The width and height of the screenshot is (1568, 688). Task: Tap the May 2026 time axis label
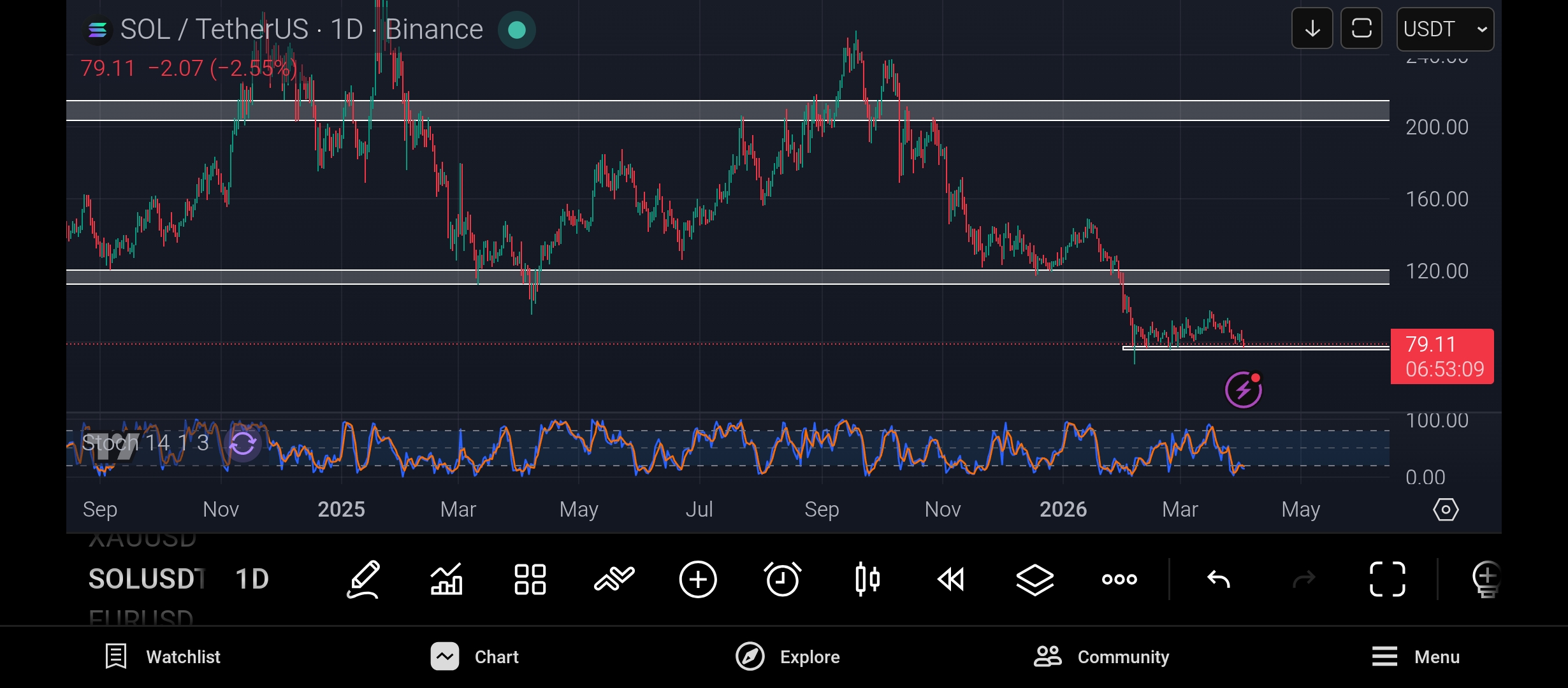(x=1300, y=510)
